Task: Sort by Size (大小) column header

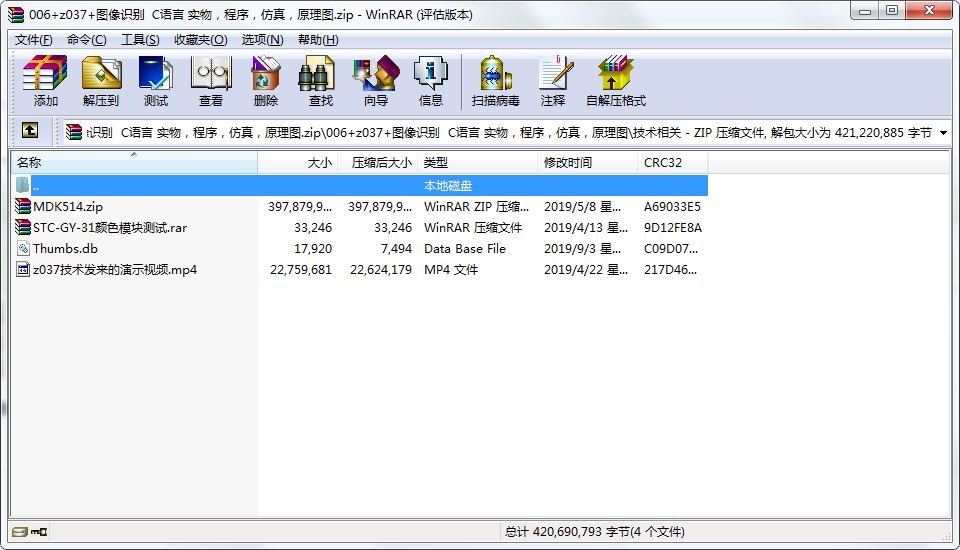Action: 298,163
